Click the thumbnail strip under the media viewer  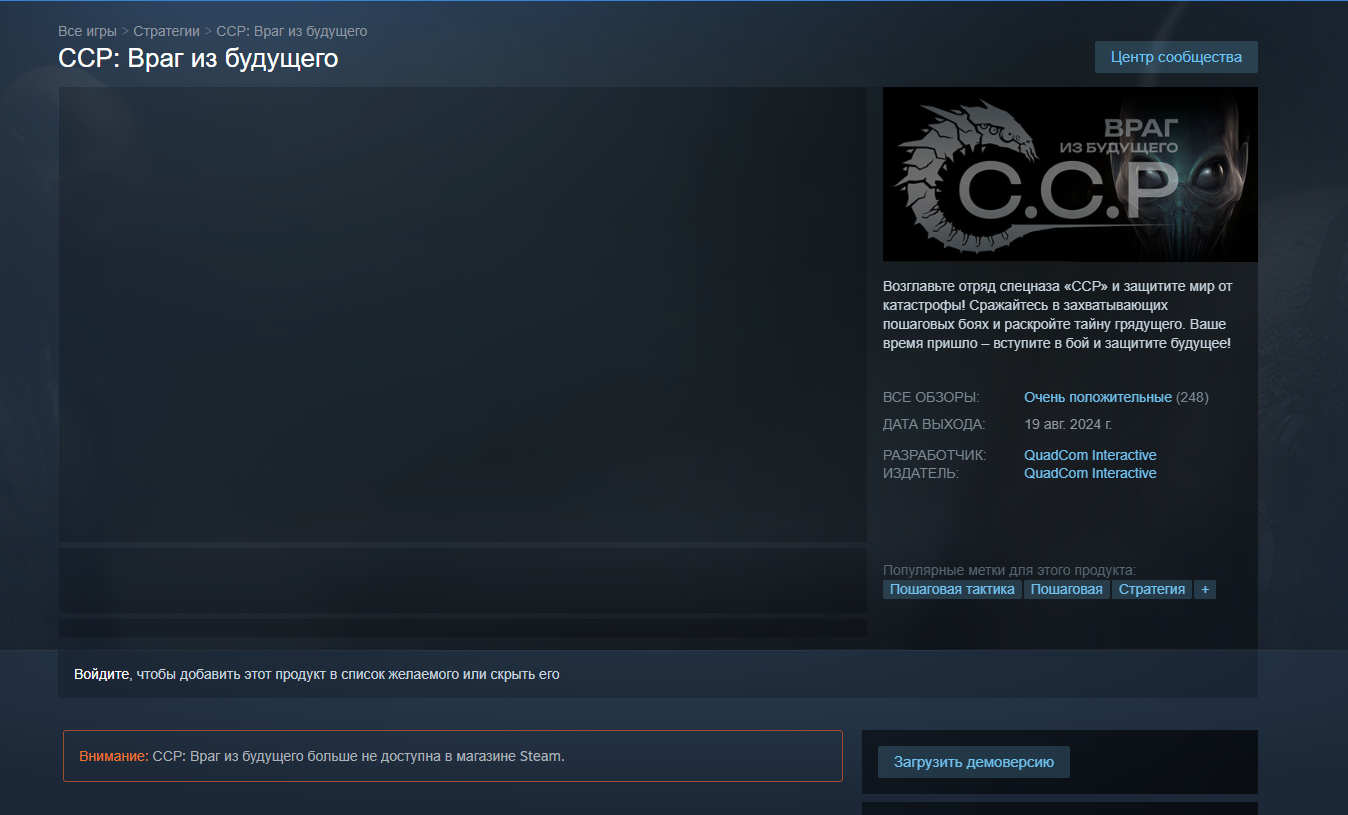pos(463,580)
